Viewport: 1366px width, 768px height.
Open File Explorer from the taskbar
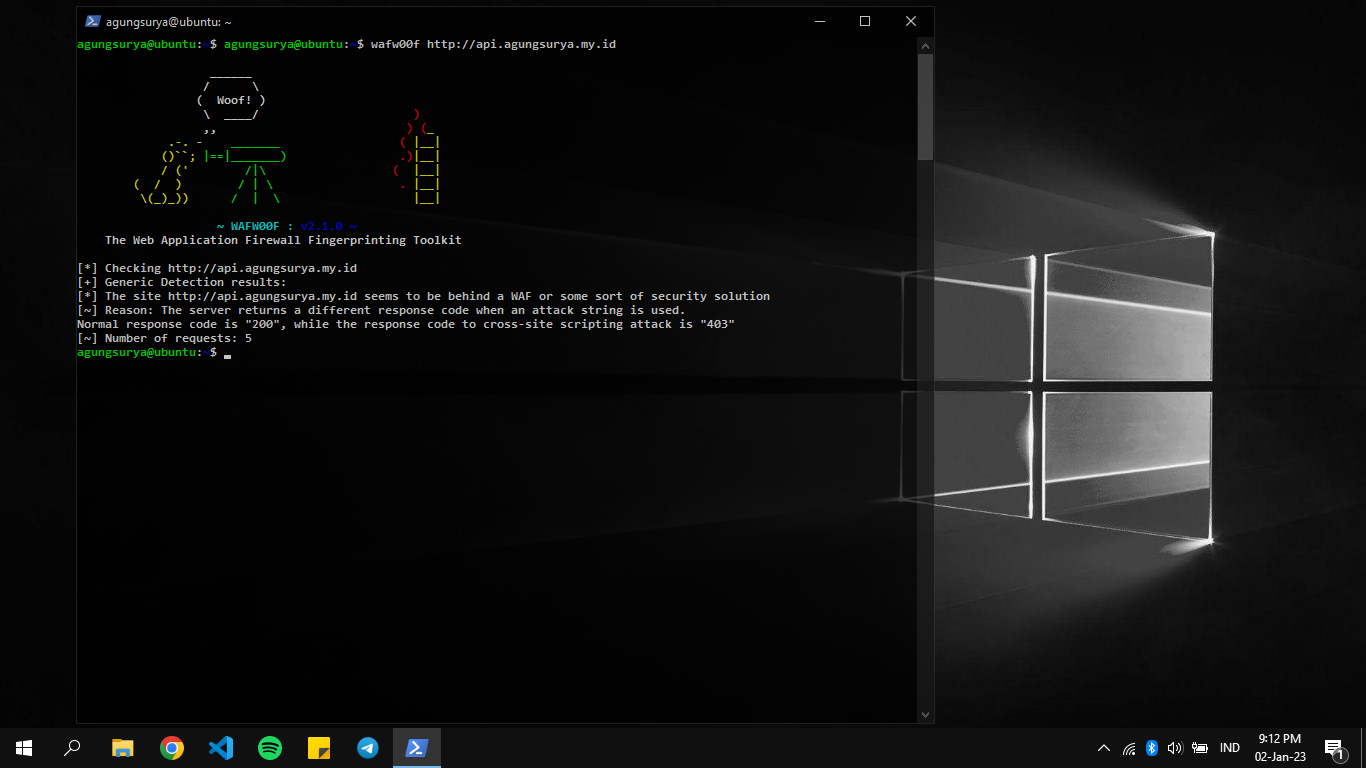pos(123,748)
